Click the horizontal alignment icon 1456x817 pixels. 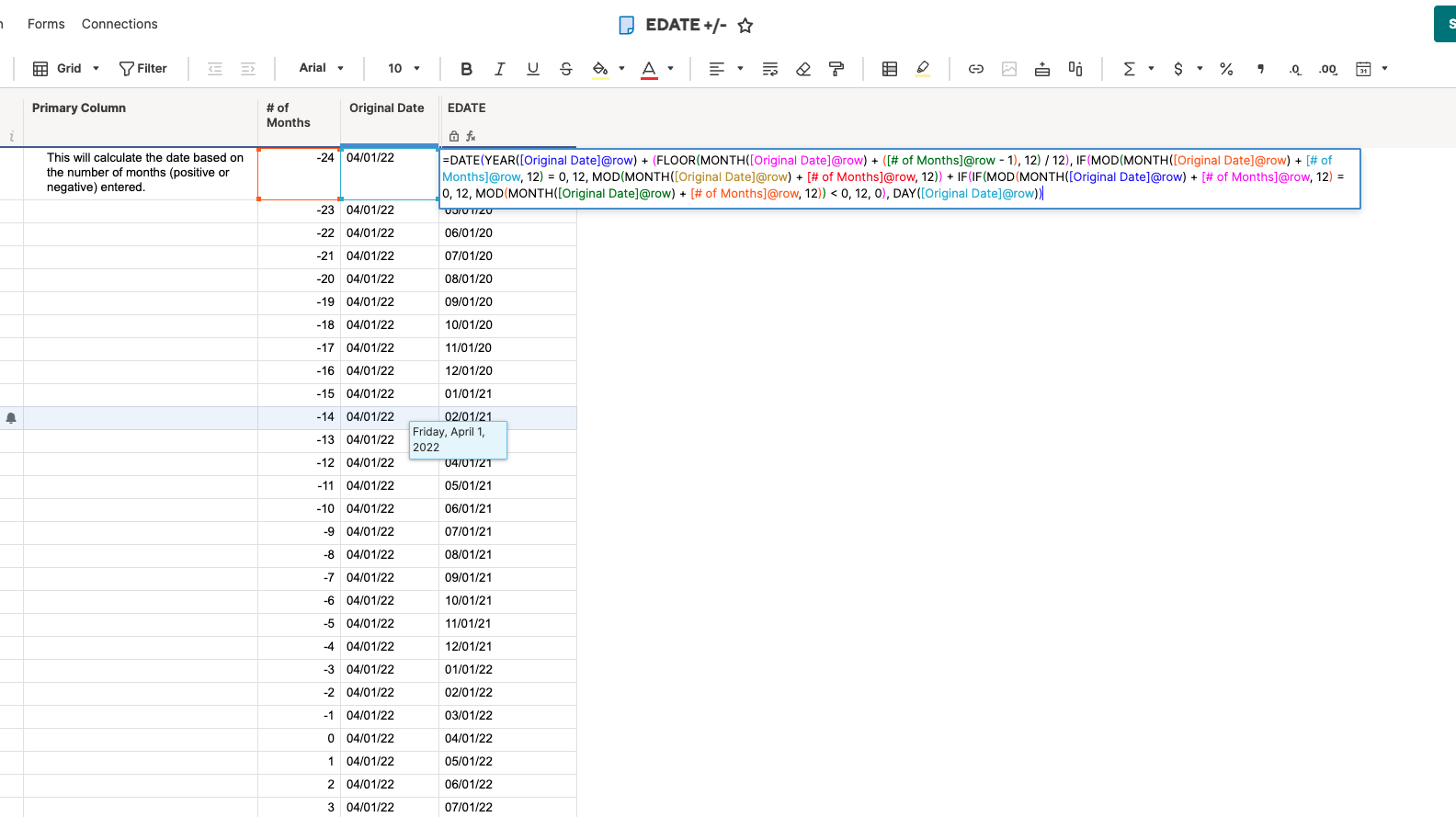(717, 69)
